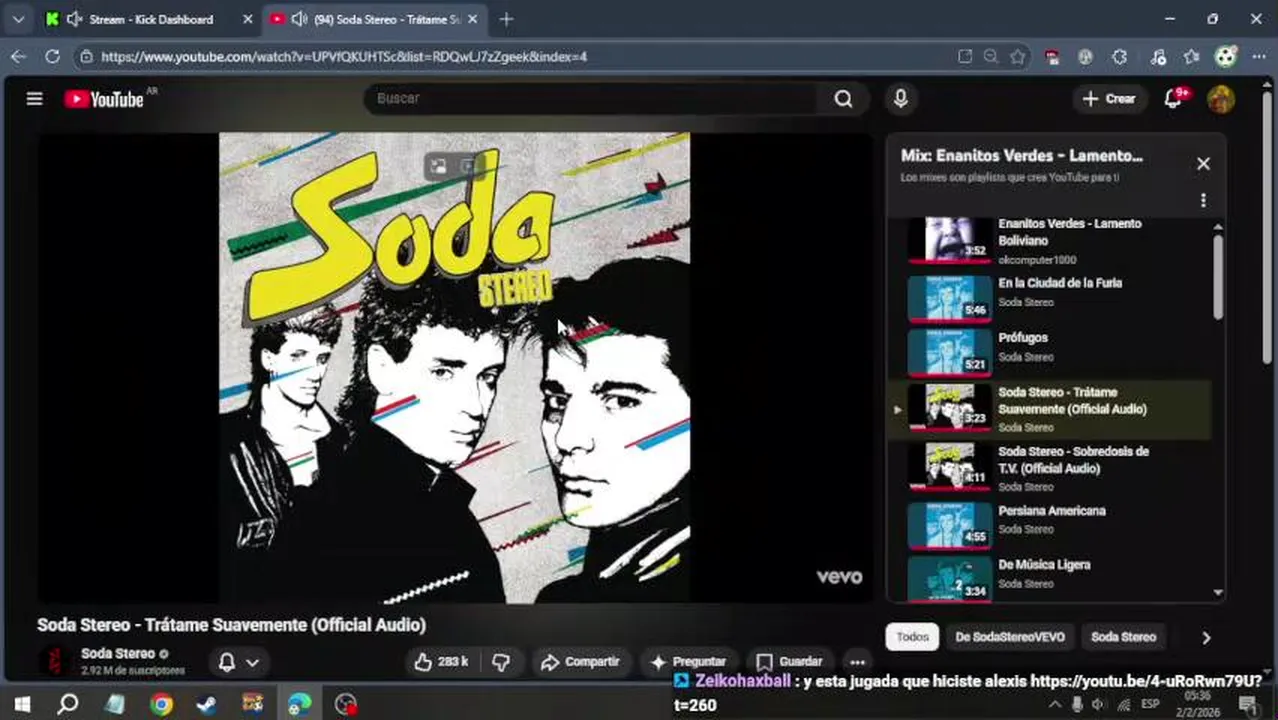Open Microsoft Edge from the taskbar
Viewport: 1278px width, 720px height.
click(x=299, y=704)
